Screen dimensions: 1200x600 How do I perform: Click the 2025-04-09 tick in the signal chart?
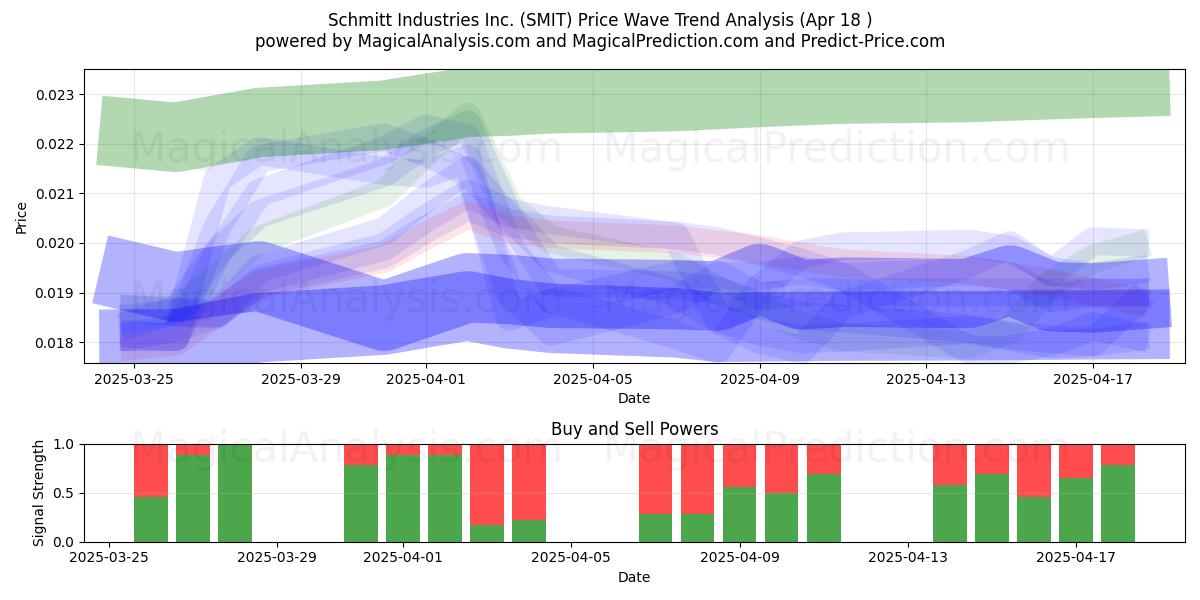pyautogui.click(x=739, y=558)
